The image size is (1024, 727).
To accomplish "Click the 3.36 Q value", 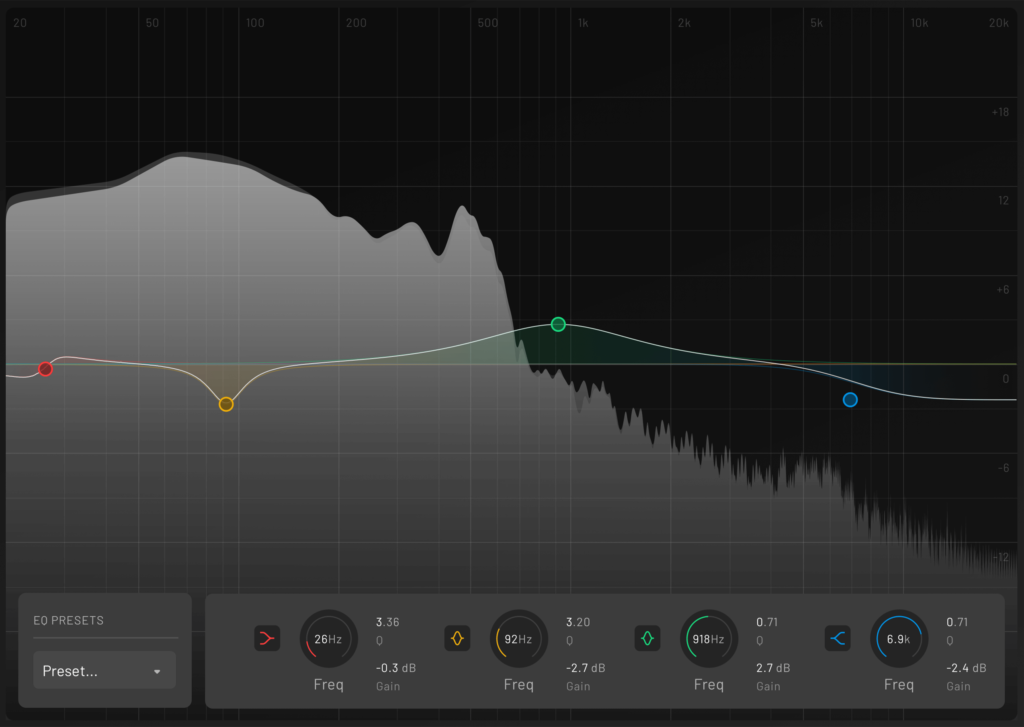I will (x=387, y=622).
